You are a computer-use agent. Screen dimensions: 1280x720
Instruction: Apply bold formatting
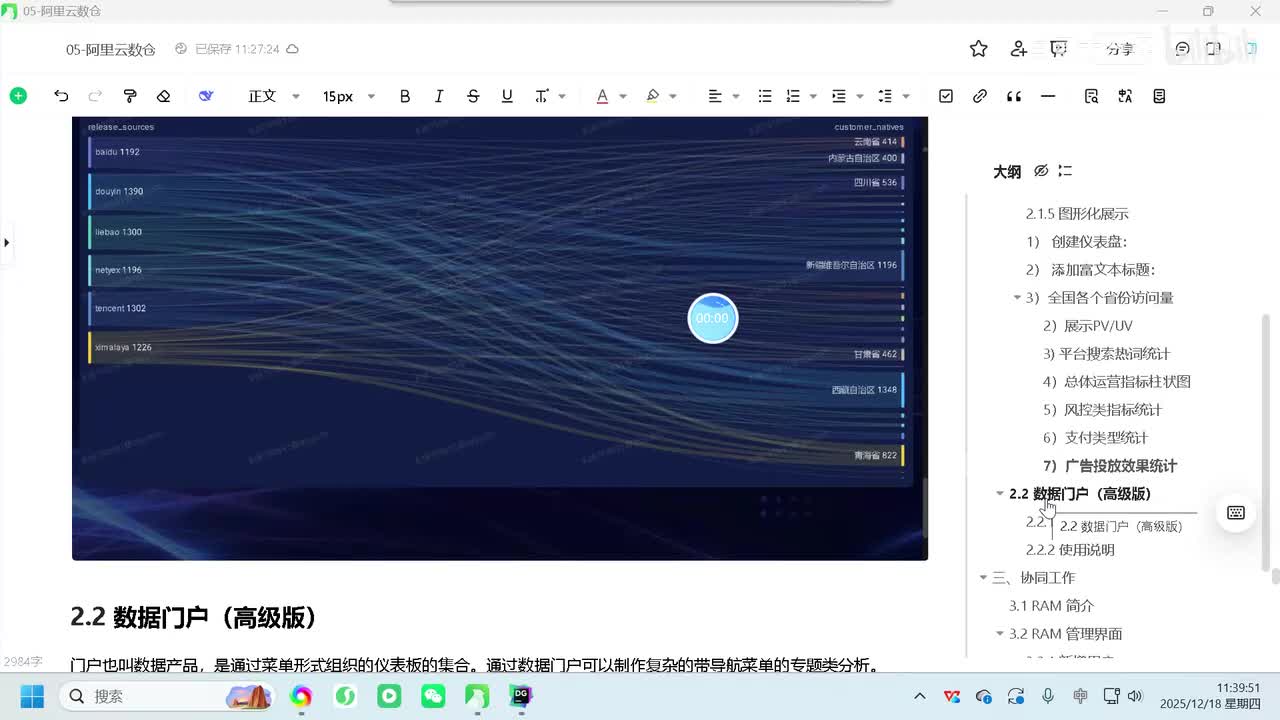[x=405, y=96]
